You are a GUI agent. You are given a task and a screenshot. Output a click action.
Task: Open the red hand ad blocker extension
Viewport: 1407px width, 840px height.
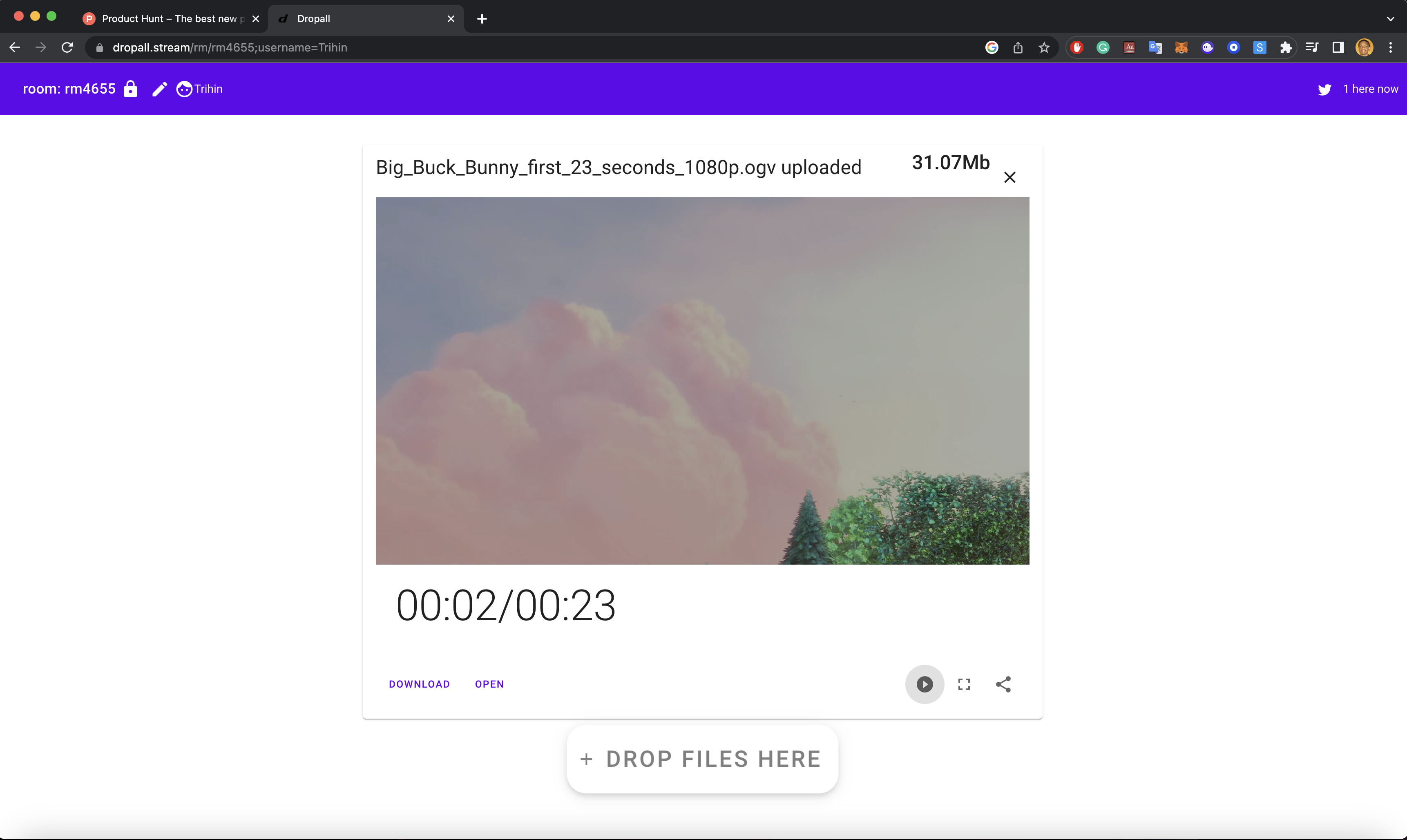1076,47
